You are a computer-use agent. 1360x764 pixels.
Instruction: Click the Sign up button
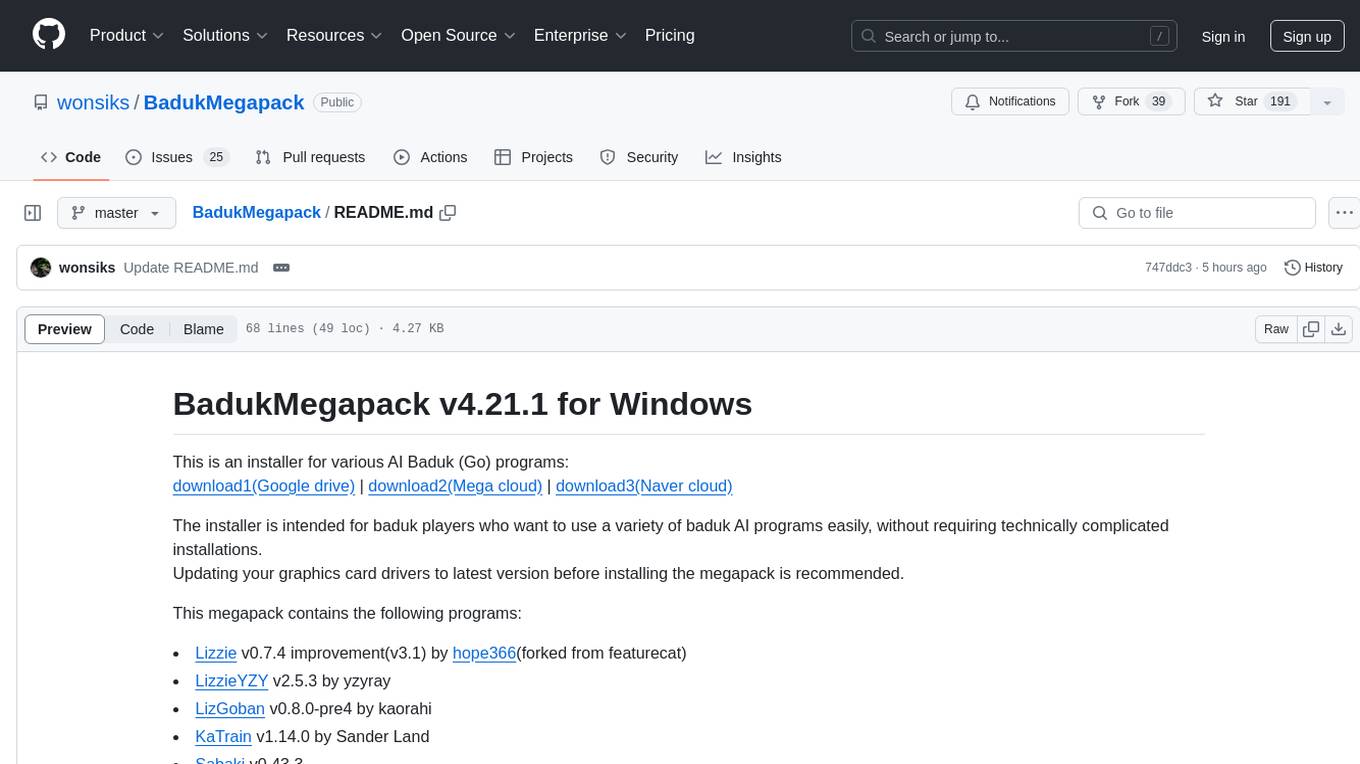coord(1307,36)
